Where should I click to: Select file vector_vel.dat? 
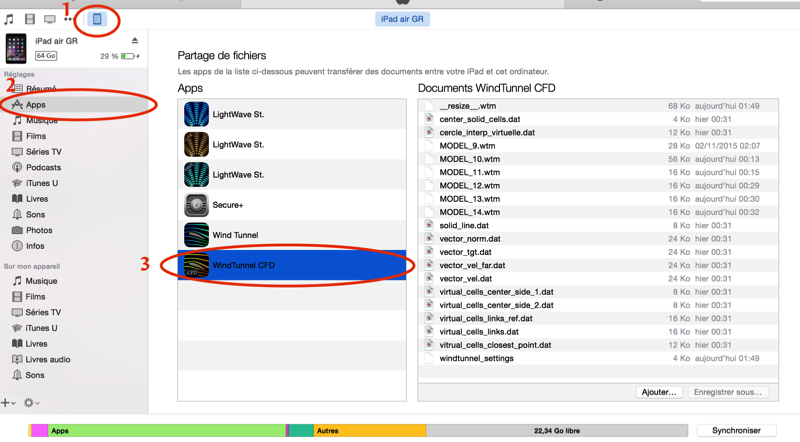tap(598, 278)
